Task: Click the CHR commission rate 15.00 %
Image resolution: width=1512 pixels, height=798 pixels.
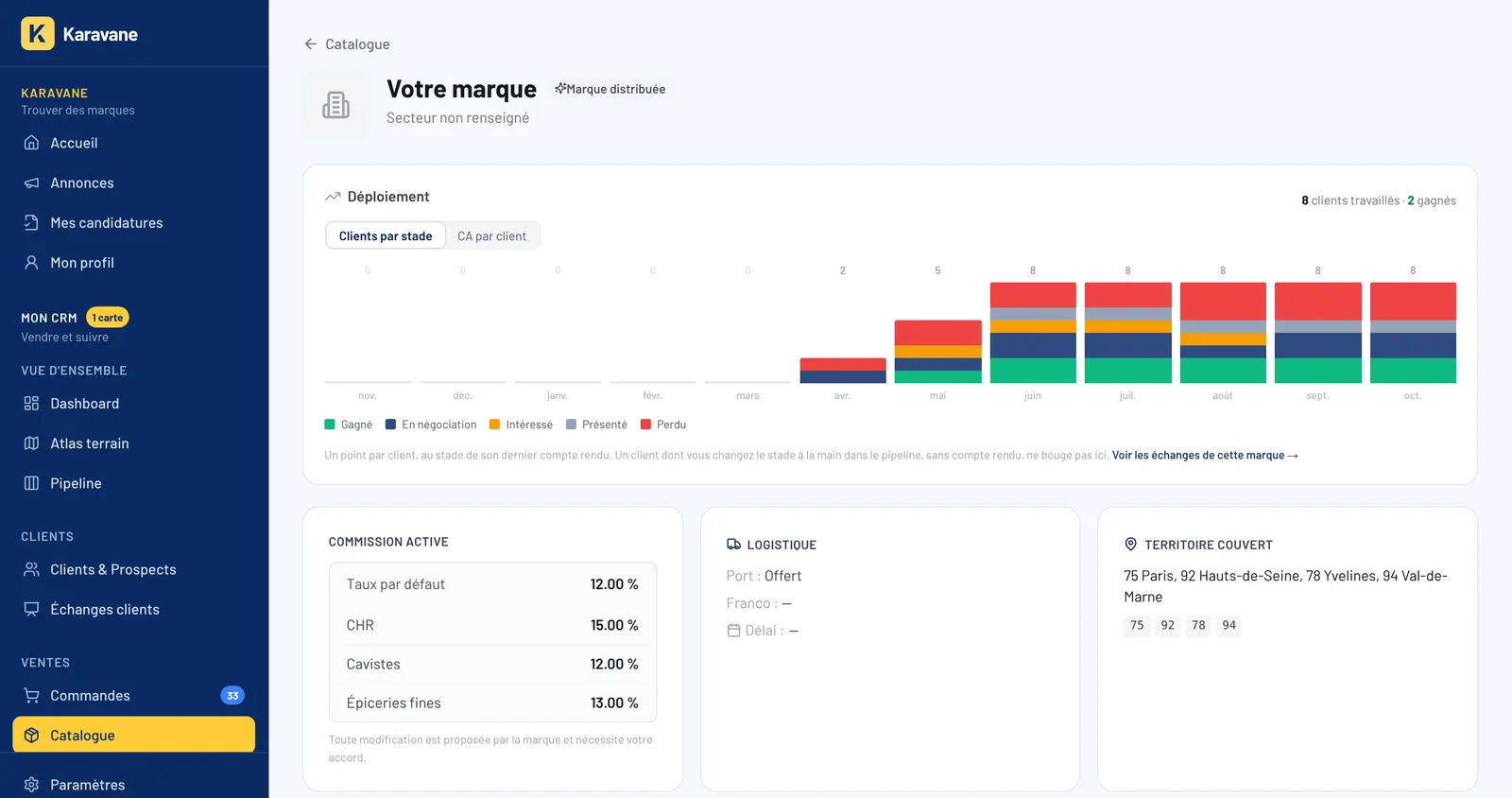Action: pos(614,625)
